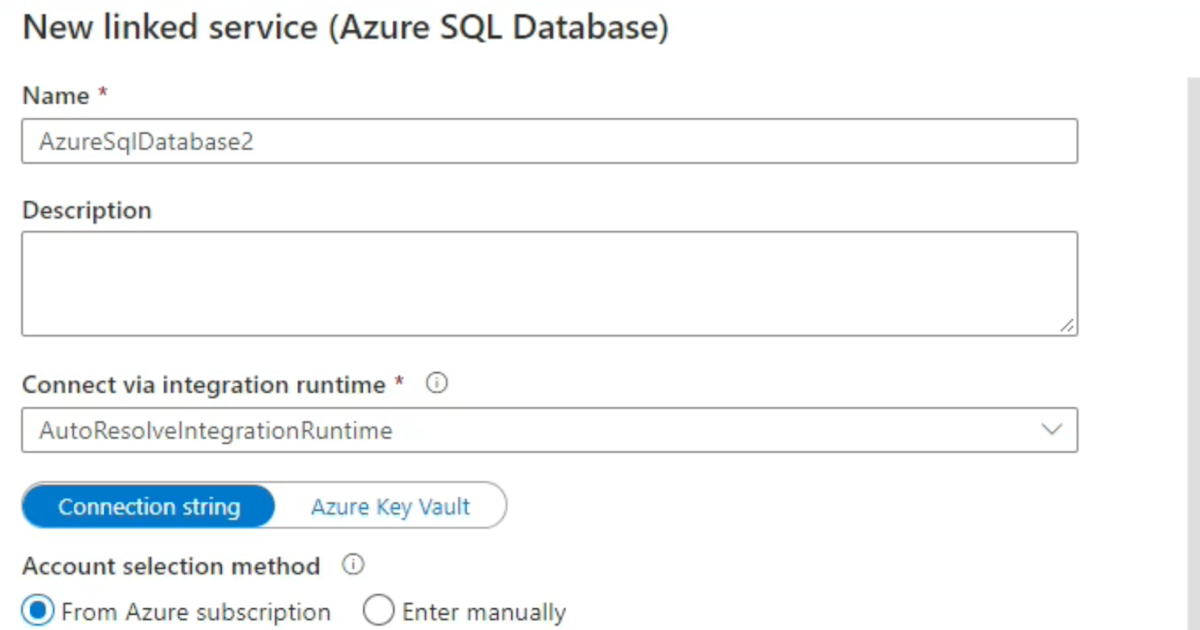This screenshot has width=1200, height=630.
Task: Focus the Name field containing AzureSqlDatabase2
Action: tap(548, 142)
